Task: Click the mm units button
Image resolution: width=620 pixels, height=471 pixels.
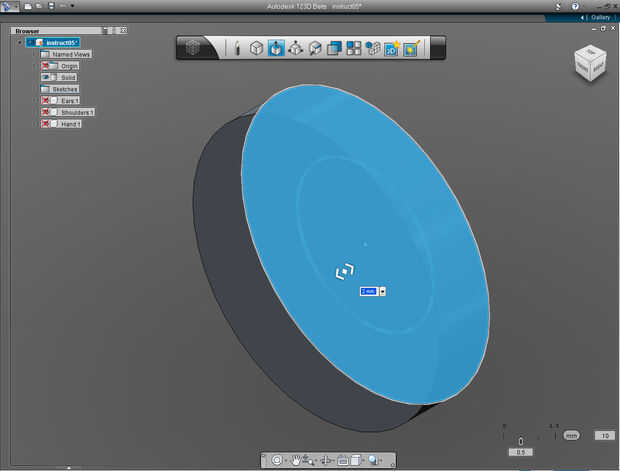Action: (571, 435)
